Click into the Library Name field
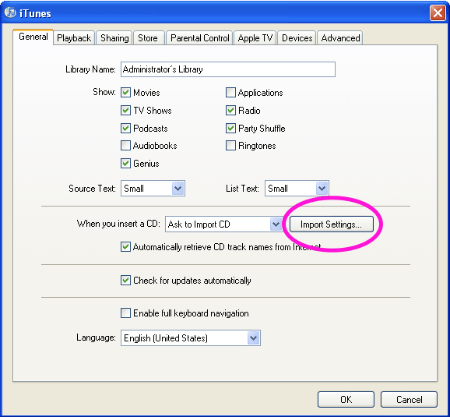This screenshot has width=450, height=417. 228,69
